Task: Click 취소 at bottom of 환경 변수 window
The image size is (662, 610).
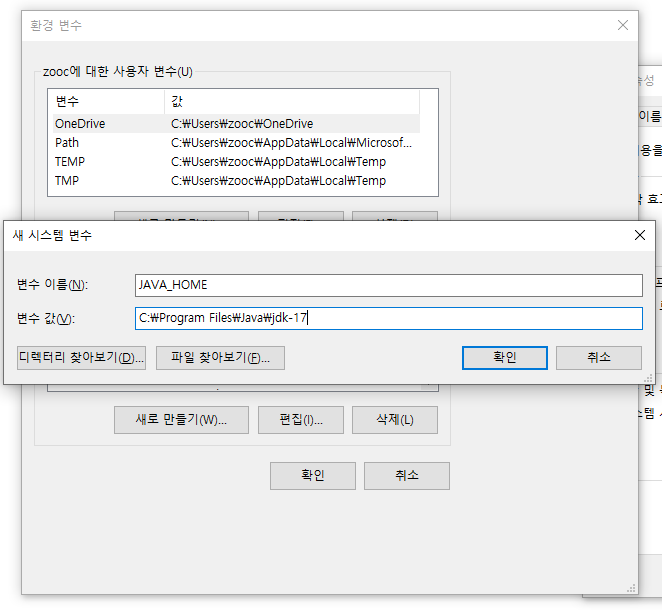Action: coord(407,476)
